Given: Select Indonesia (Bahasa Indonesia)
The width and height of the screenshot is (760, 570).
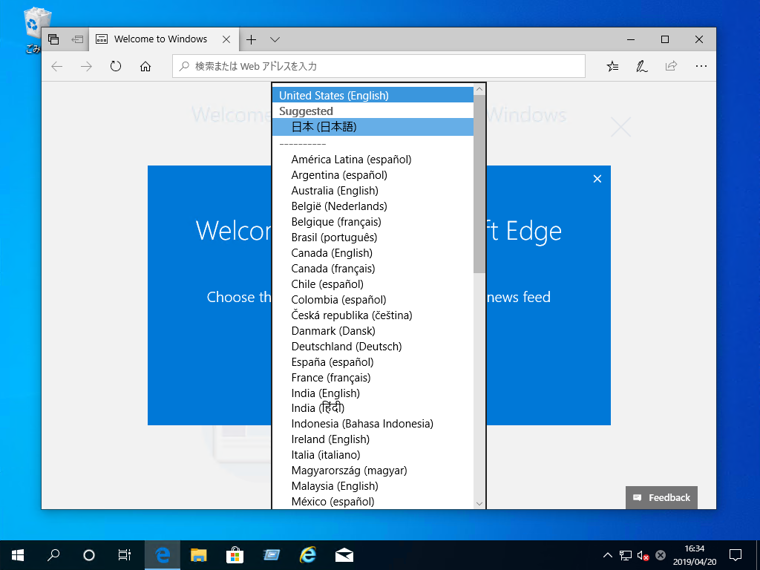Looking at the screenshot, I should tap(373, 424).
